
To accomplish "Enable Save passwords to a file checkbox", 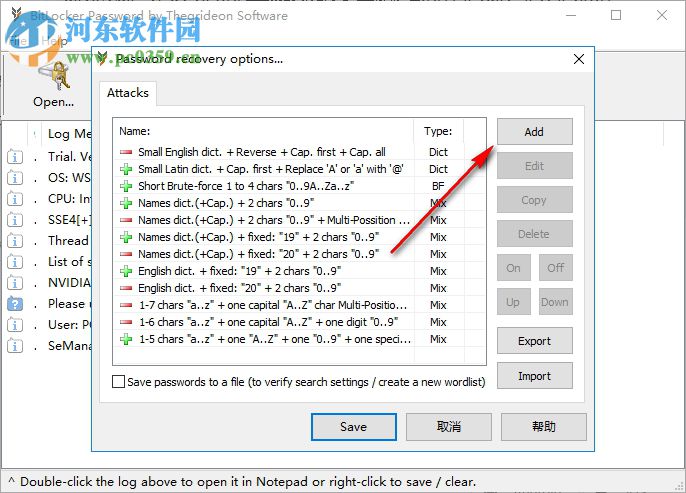I will point(119,382).
